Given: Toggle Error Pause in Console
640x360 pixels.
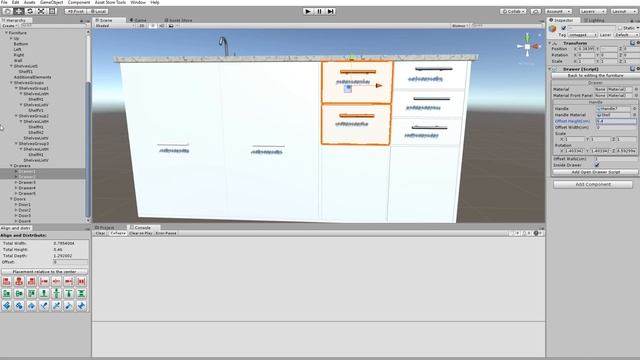Looking at the screenshot, I should coord(166,233).
